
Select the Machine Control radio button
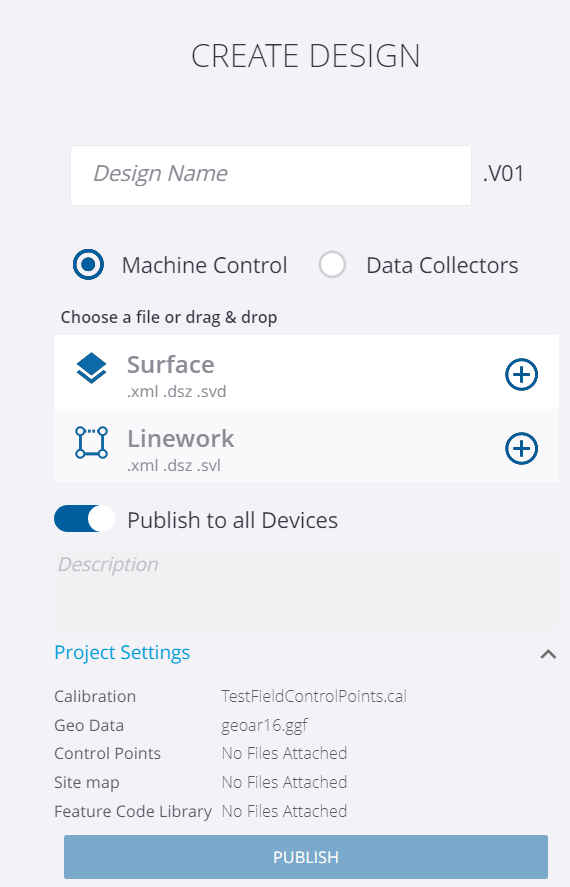pyautogui.click(x=88, y=265)
